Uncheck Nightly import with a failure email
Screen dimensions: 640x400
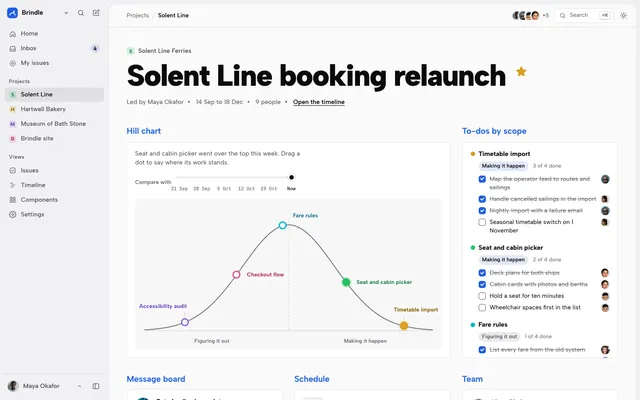(482, 211)
